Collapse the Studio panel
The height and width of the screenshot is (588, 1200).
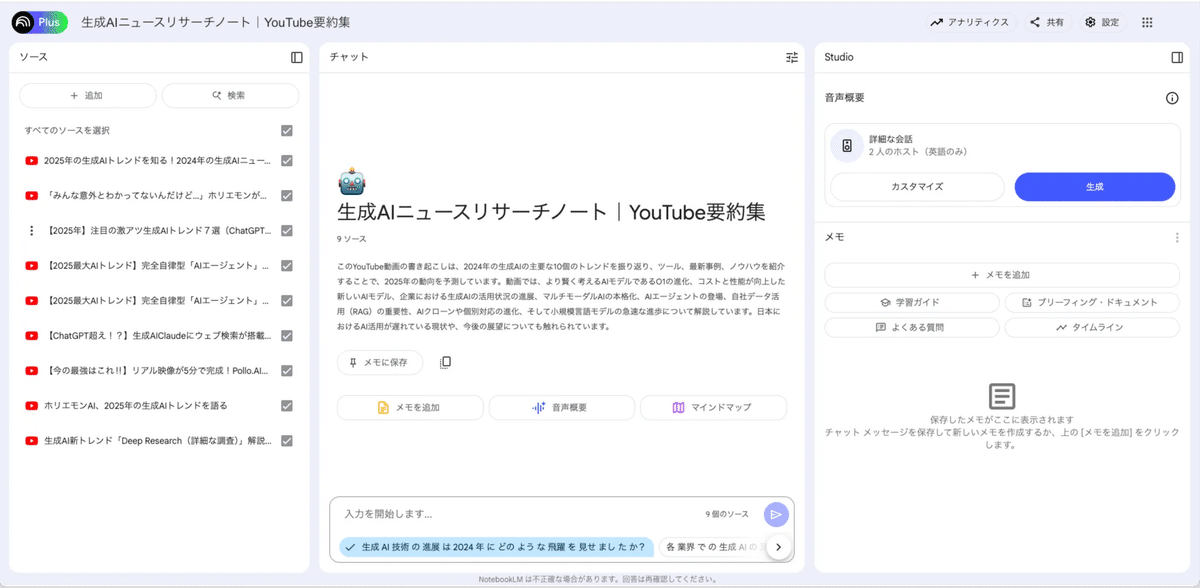[1178, 57]
